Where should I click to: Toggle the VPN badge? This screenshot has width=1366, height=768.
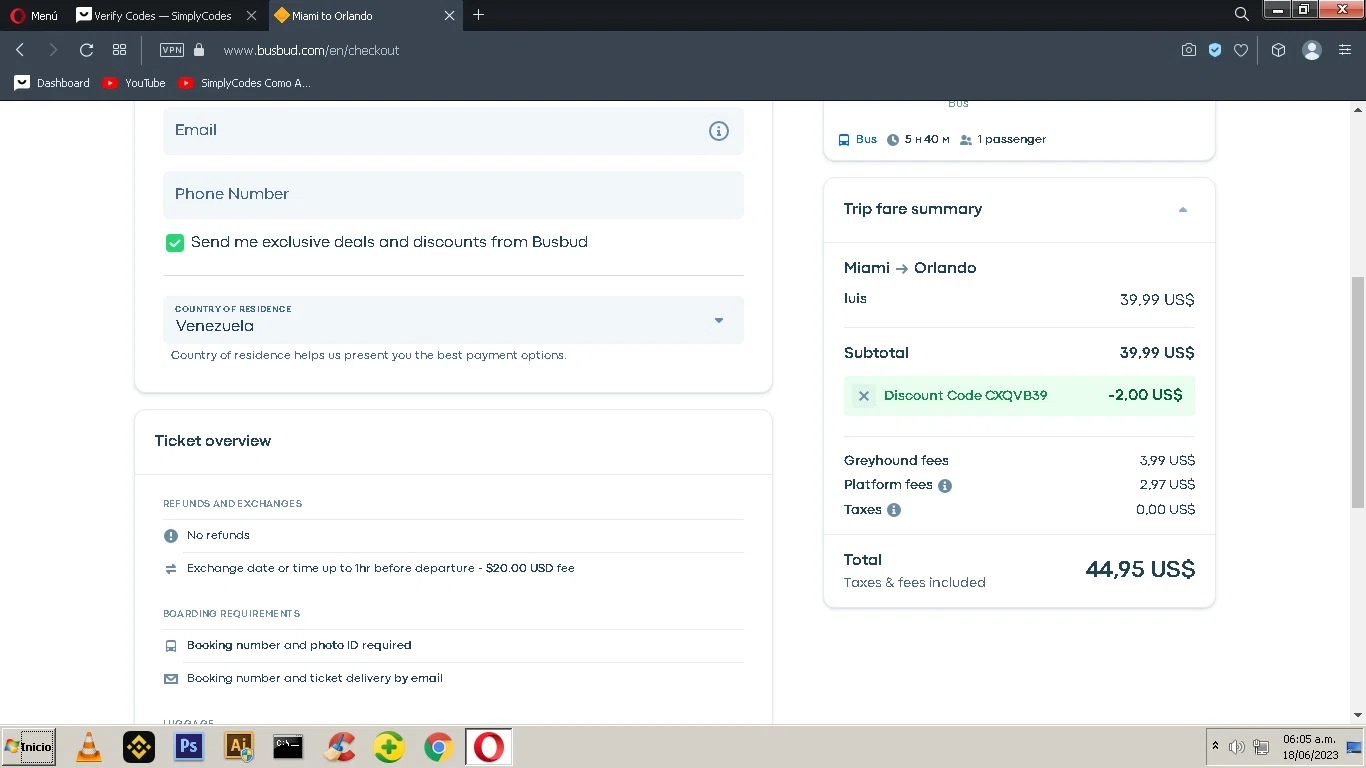click(172, 50)
